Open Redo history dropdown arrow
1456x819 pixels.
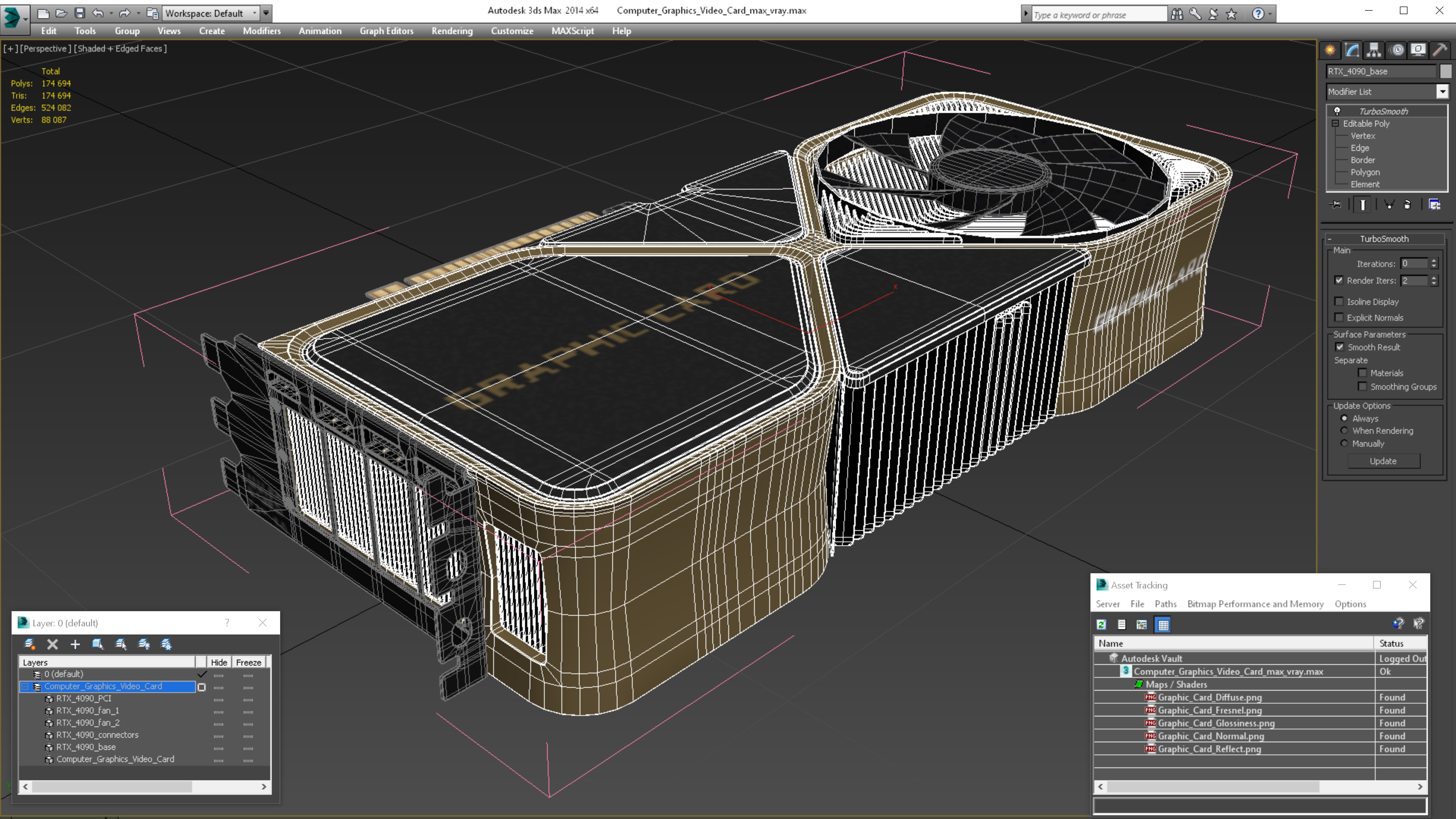pos(138,13)
